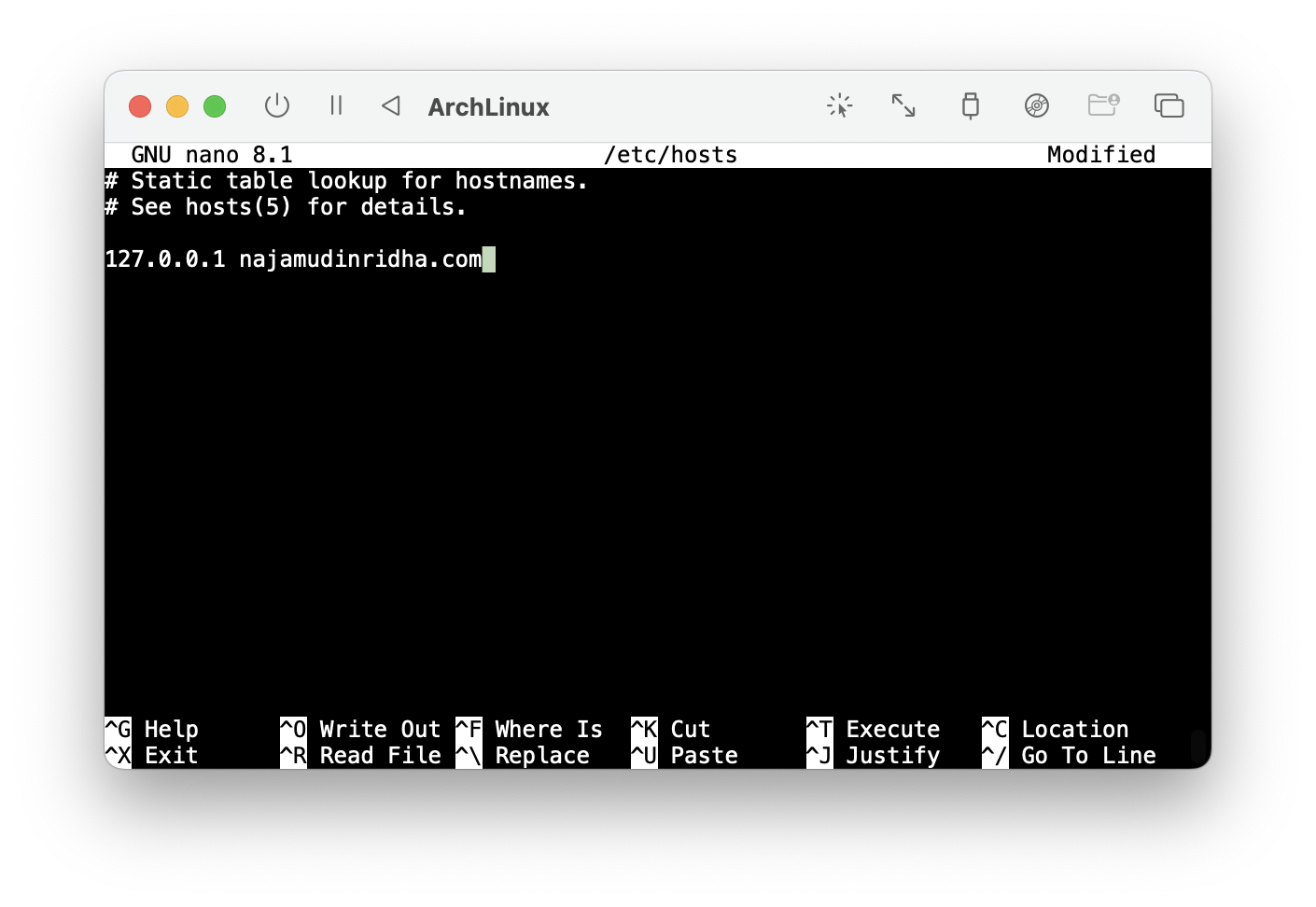
Task: Click the ^U Paste shortcut
Action: (x=684, y=756)
